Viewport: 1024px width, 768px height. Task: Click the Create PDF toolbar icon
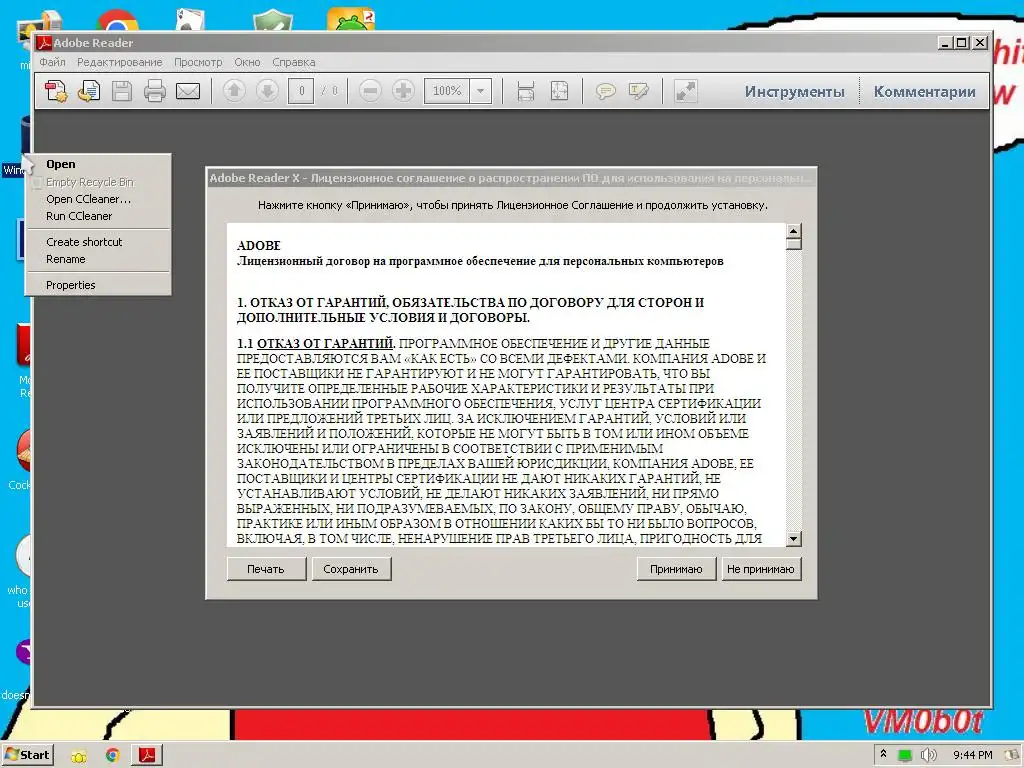click(x=56, y=91)
